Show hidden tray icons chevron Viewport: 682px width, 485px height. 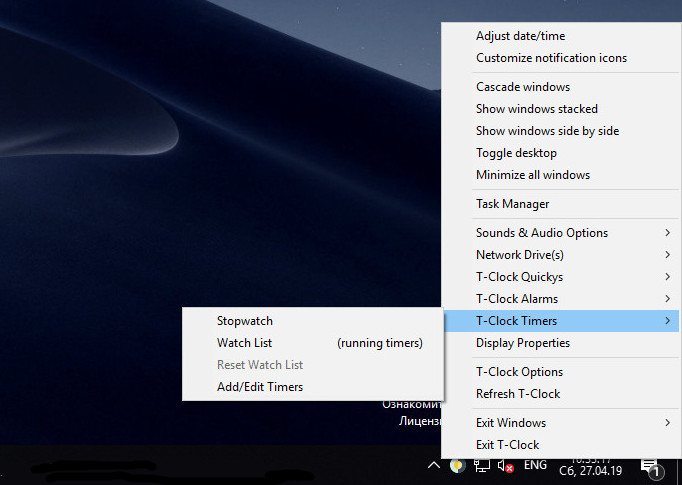[x=434, y=466]
